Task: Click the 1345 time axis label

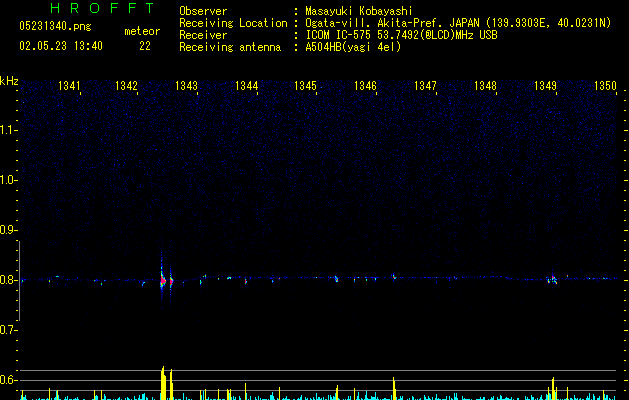Action: [305, 86]
